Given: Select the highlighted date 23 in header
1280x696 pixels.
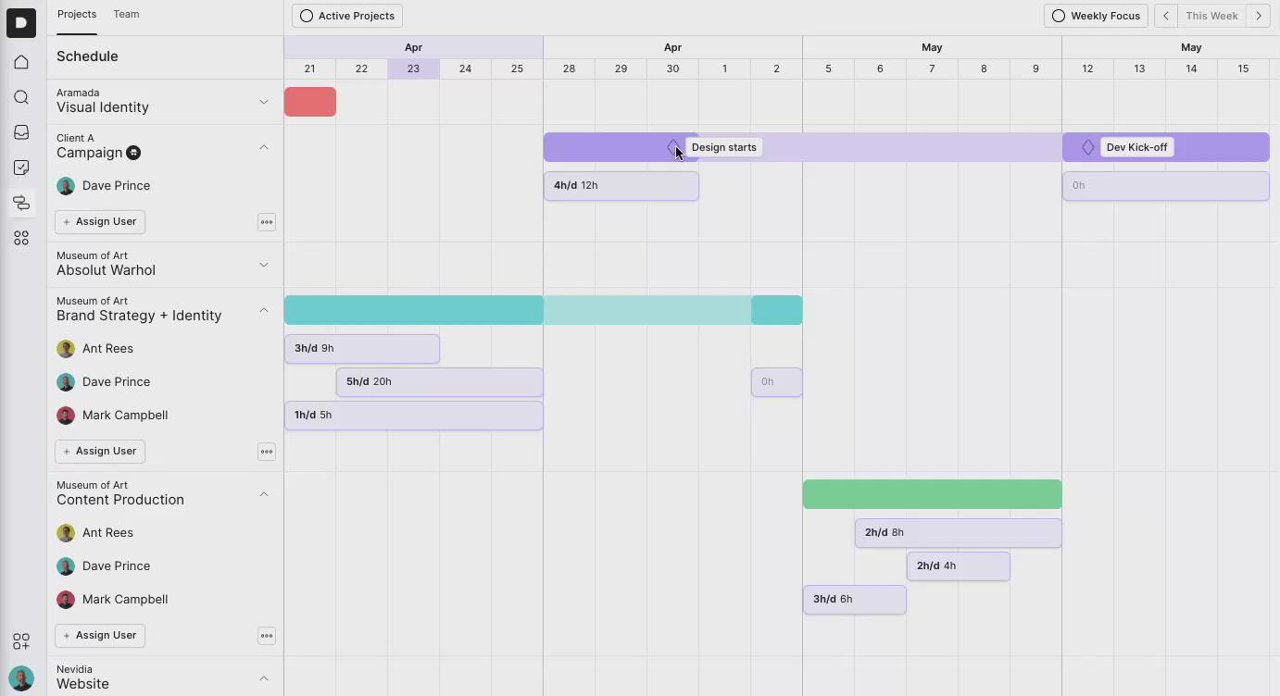Looking at the screenshot, I should coord(413,69).
